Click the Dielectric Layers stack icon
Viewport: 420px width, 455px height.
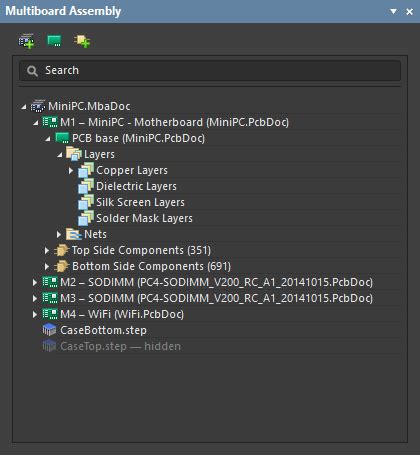point(86,186)
